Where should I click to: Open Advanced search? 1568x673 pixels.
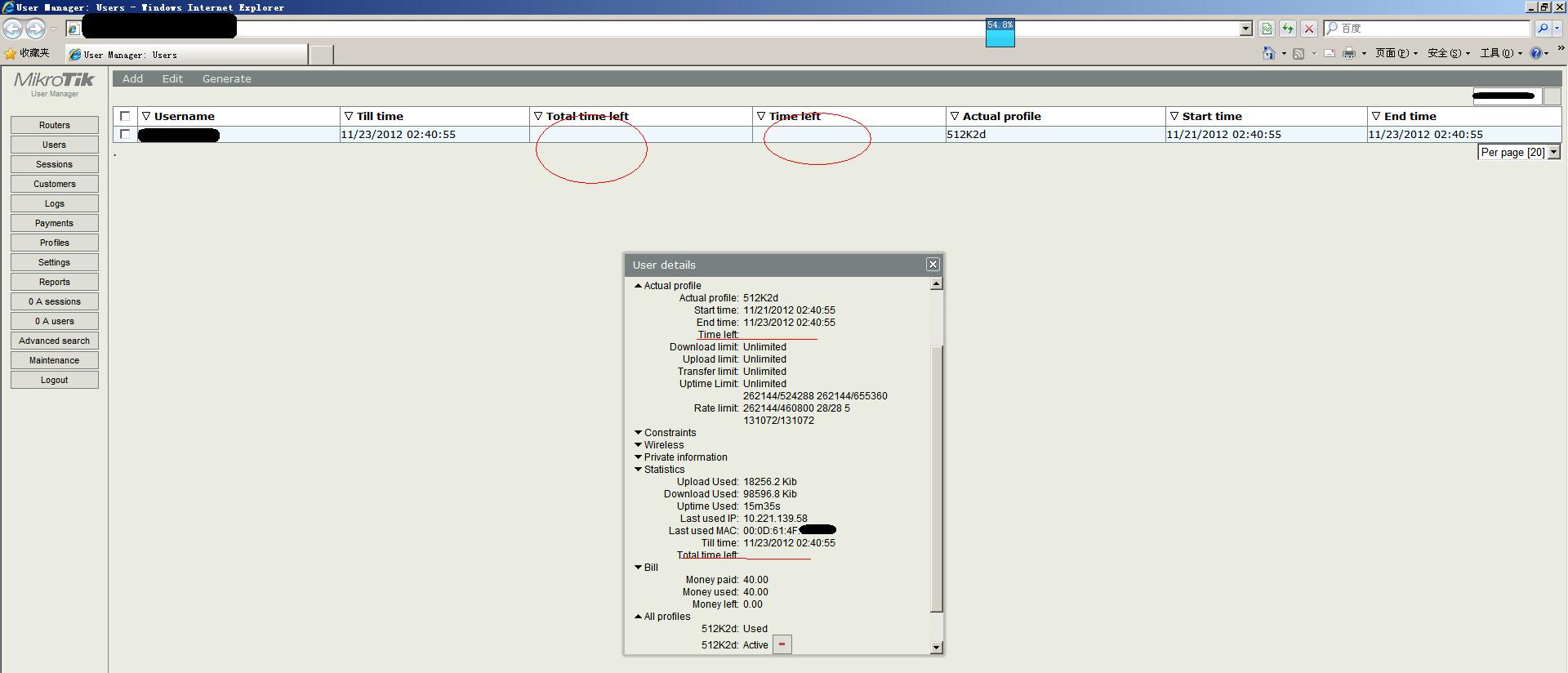(55, 341)
